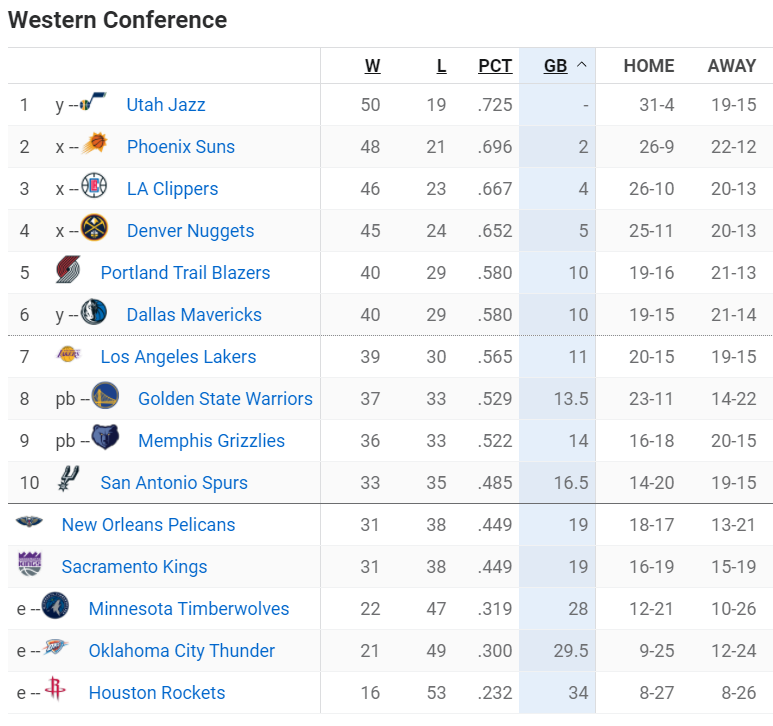Click the Dallas Mavericks logo icon
Screen dimensions: 773x726
click(94, 311)
